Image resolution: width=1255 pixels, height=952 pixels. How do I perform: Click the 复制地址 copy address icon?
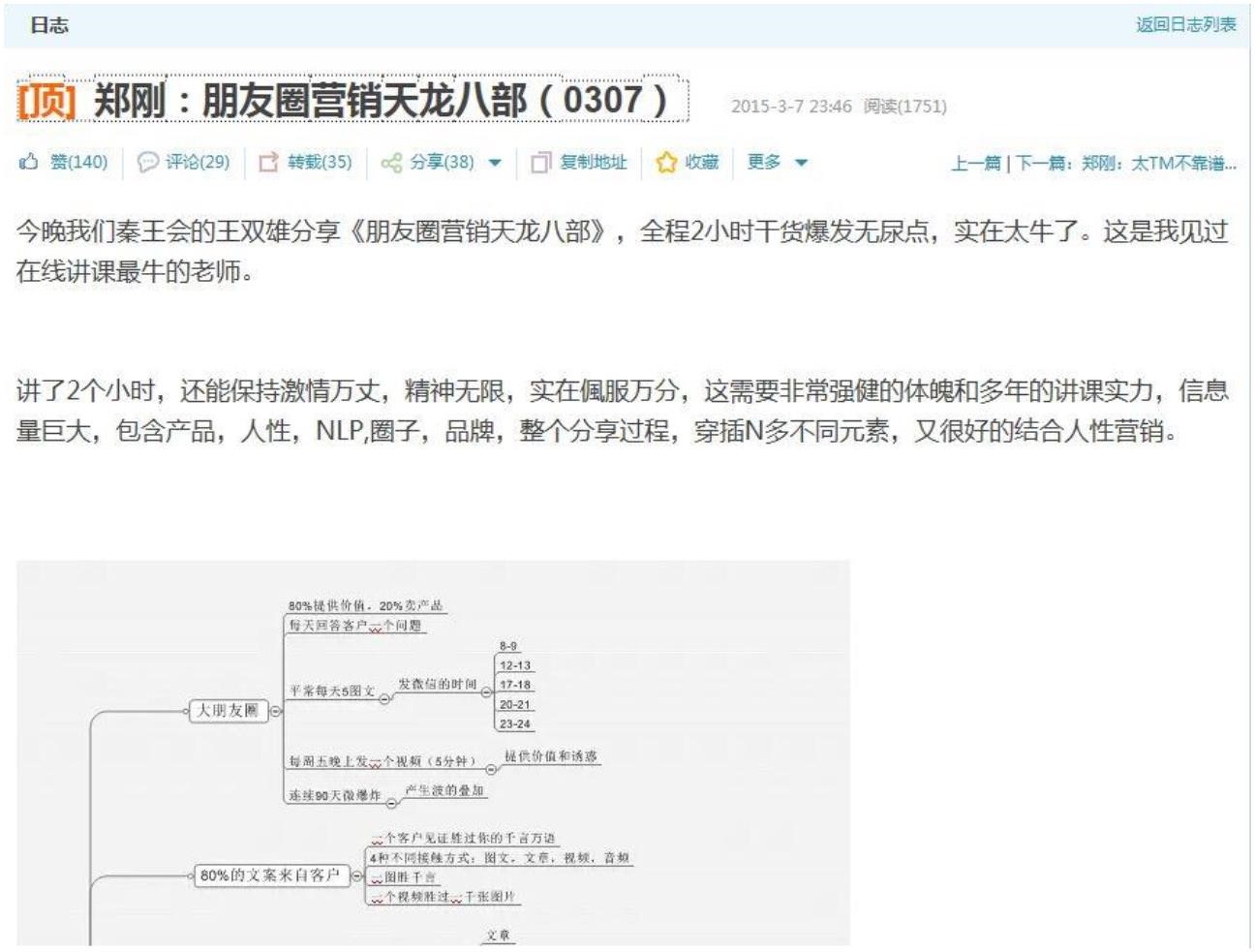tap(540, 163)
